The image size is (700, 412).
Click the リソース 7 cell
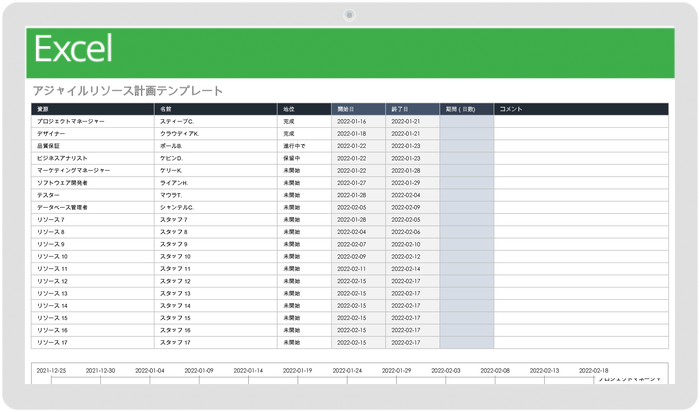pos(93,220)
